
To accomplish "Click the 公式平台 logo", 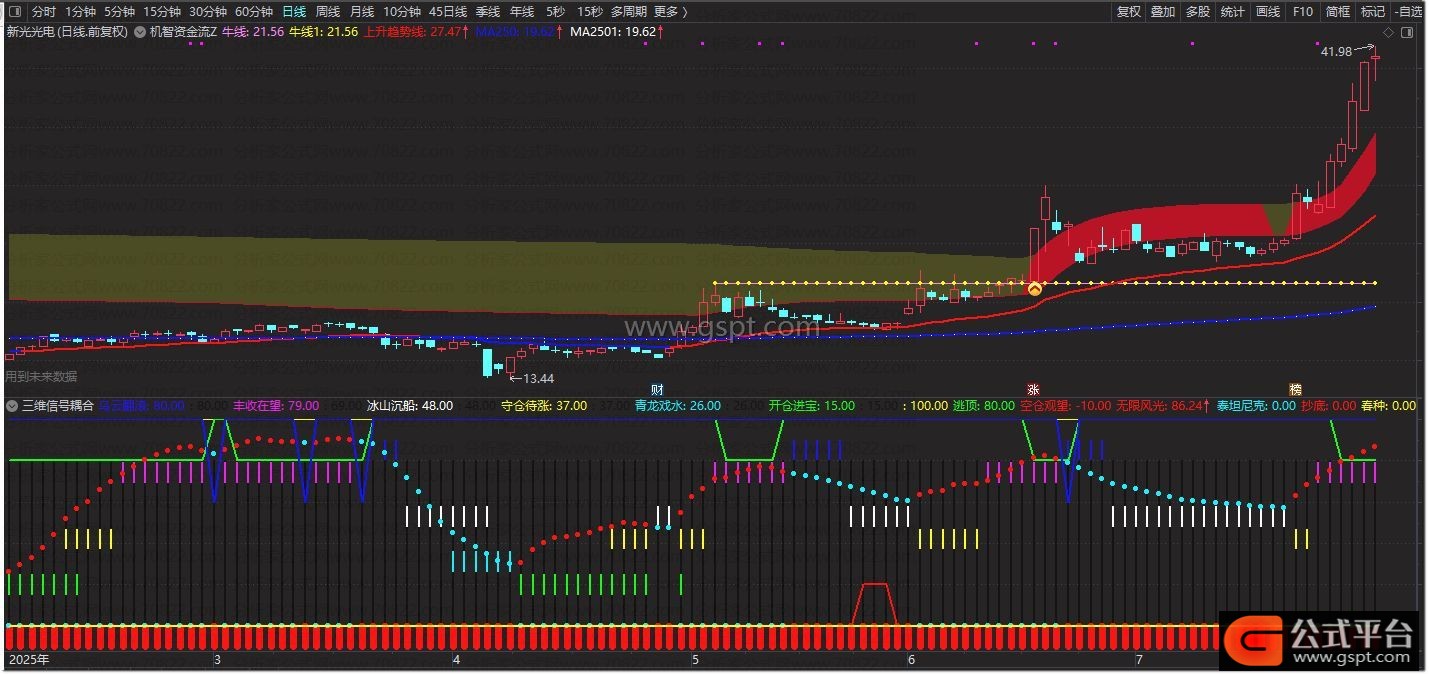I will [x=1320, y=639].
